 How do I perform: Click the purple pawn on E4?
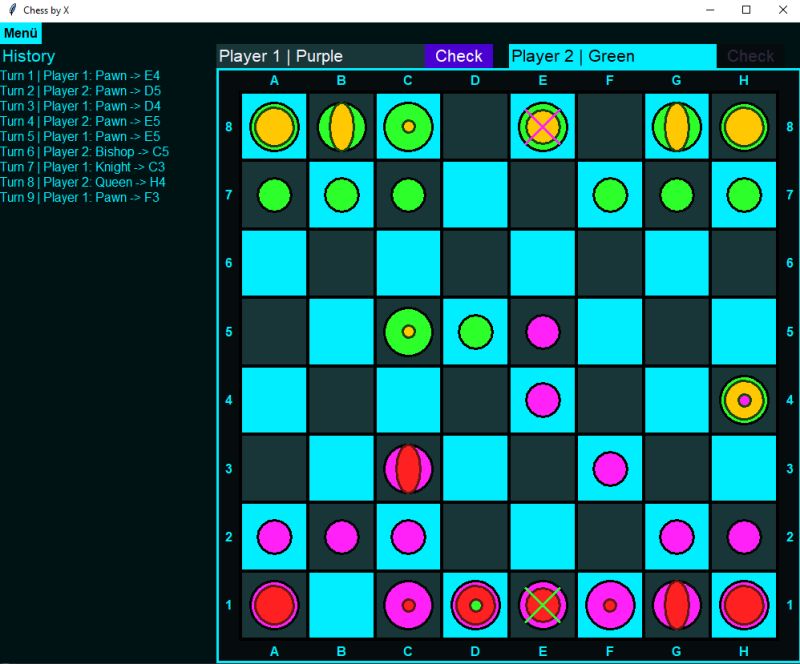click(543, 400)
